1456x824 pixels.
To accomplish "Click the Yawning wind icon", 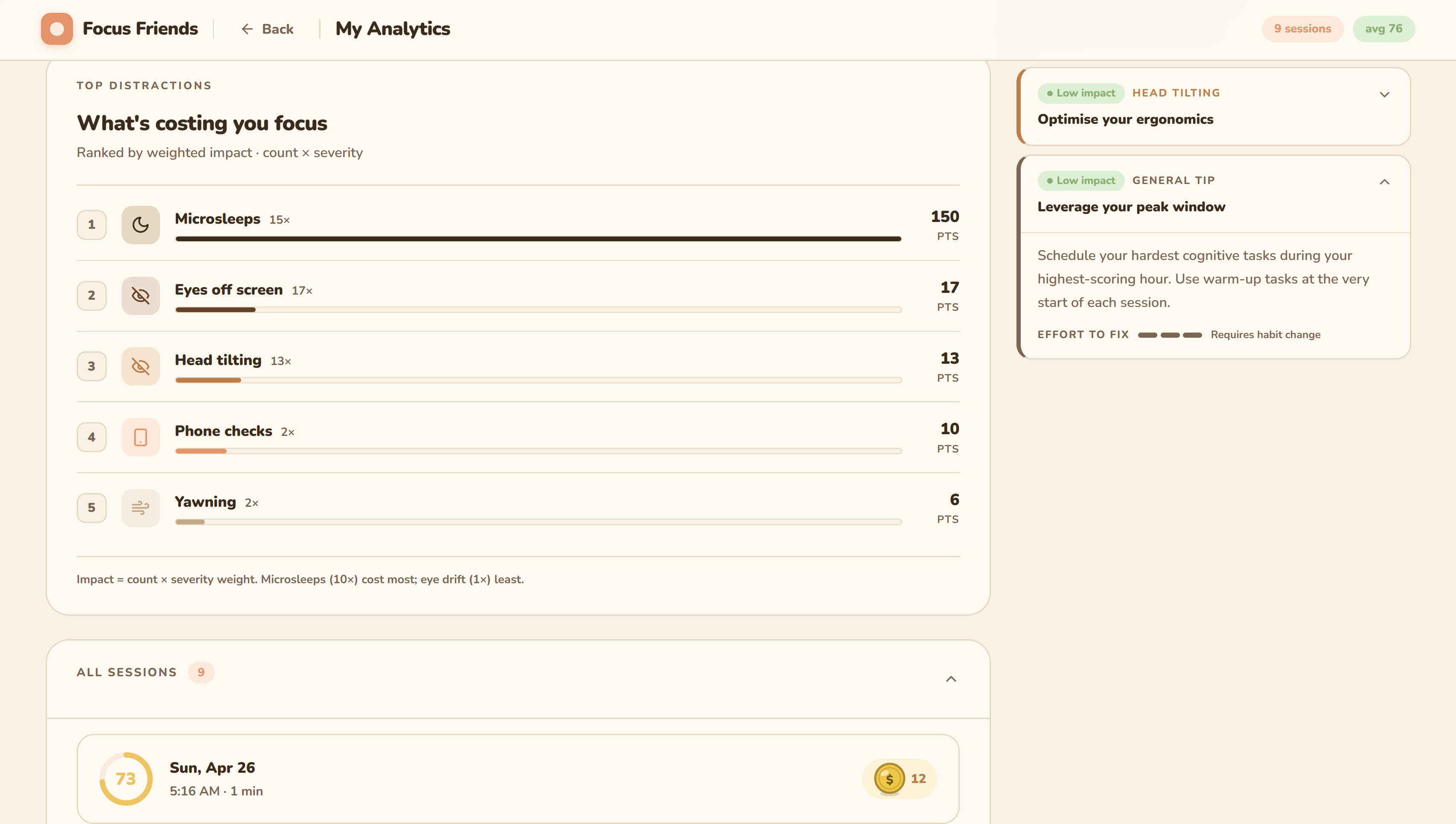I will tap(140, 508).
